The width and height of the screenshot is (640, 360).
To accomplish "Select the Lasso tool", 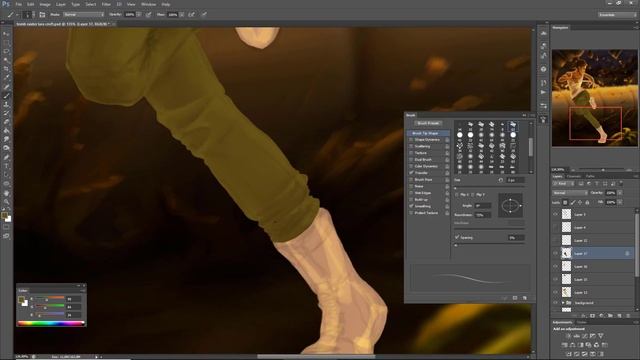I will [x=6, y=51].
